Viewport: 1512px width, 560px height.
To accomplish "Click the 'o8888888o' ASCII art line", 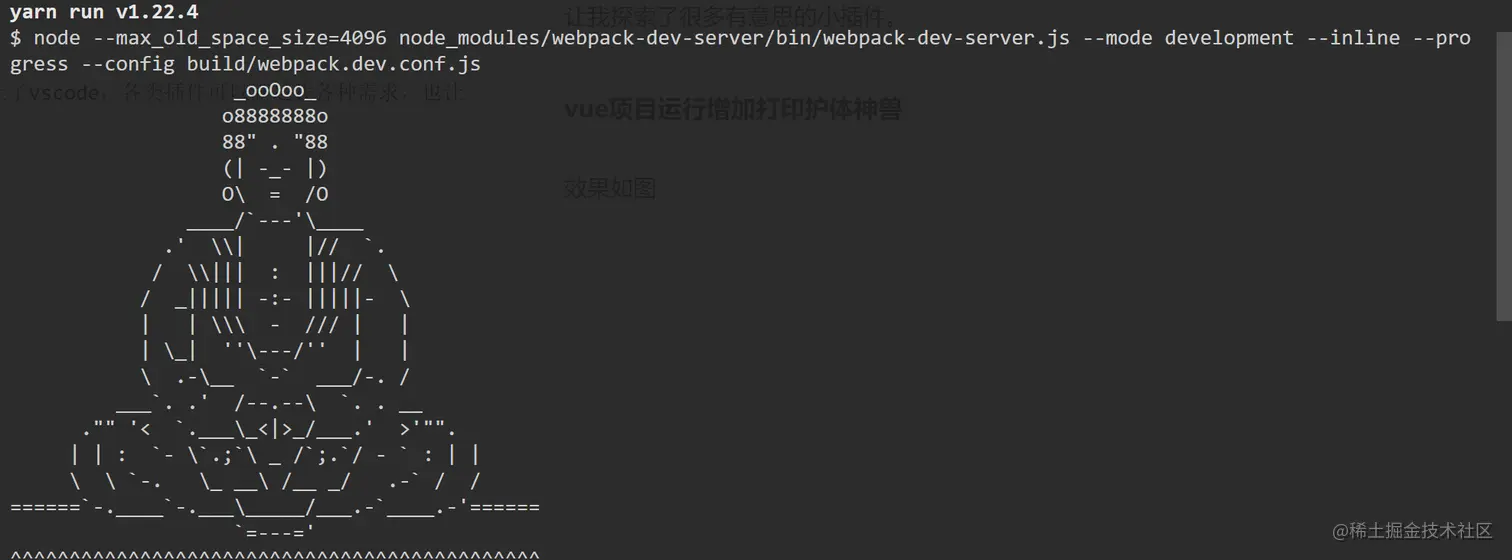I will [275, 117].
